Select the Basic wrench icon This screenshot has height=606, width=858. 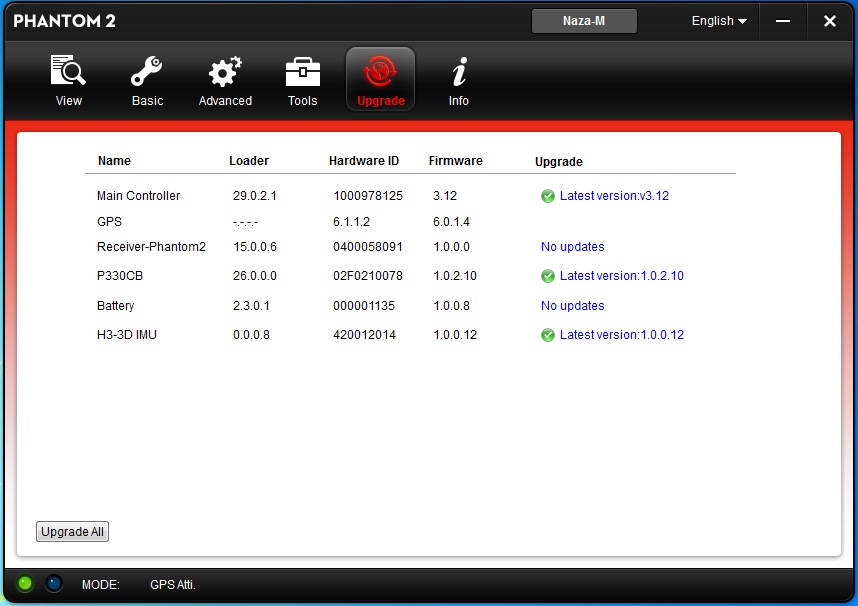click(x=147, y=72)
